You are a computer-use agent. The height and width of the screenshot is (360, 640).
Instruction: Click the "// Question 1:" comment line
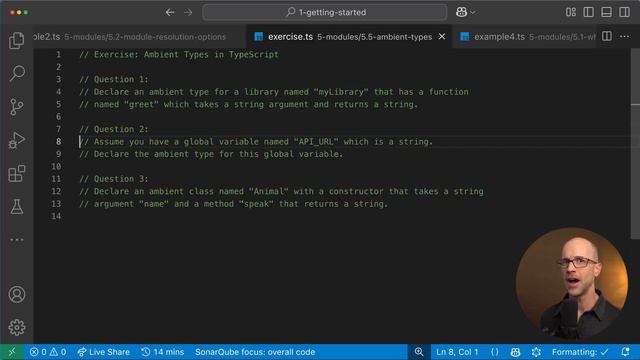114,79
